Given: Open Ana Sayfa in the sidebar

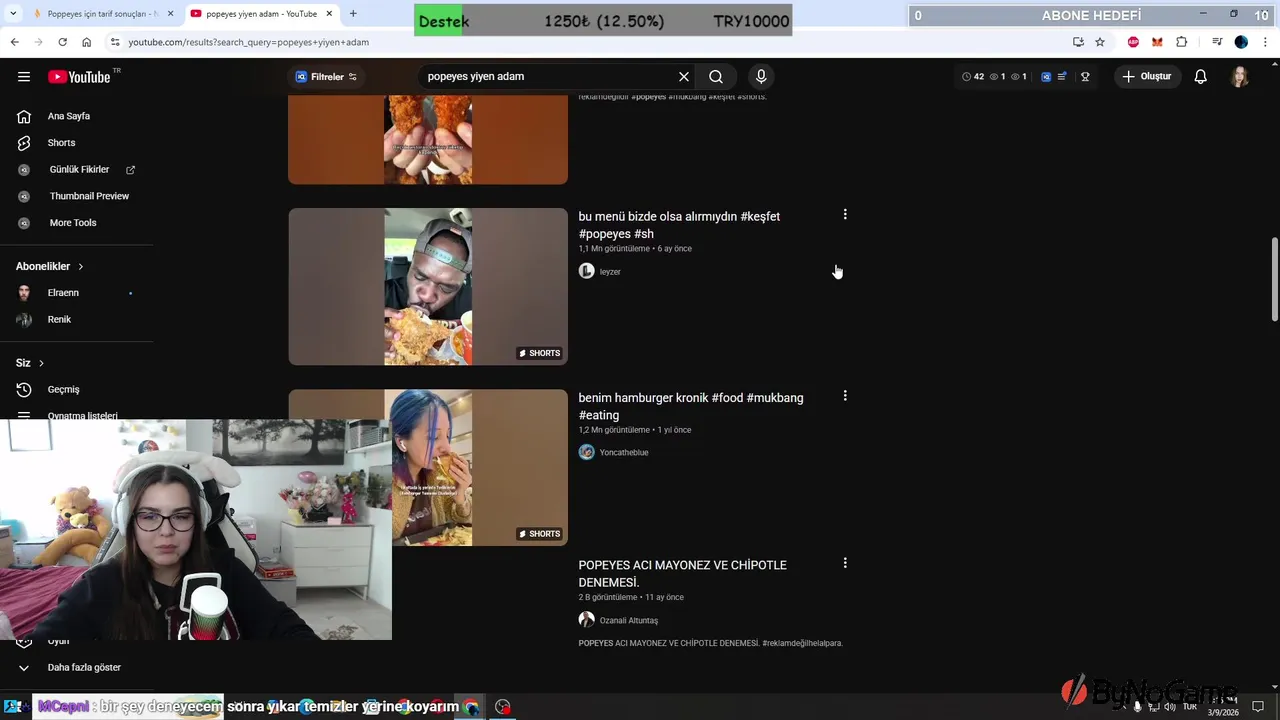Looking at the screenshot, I should click(69, 116).
